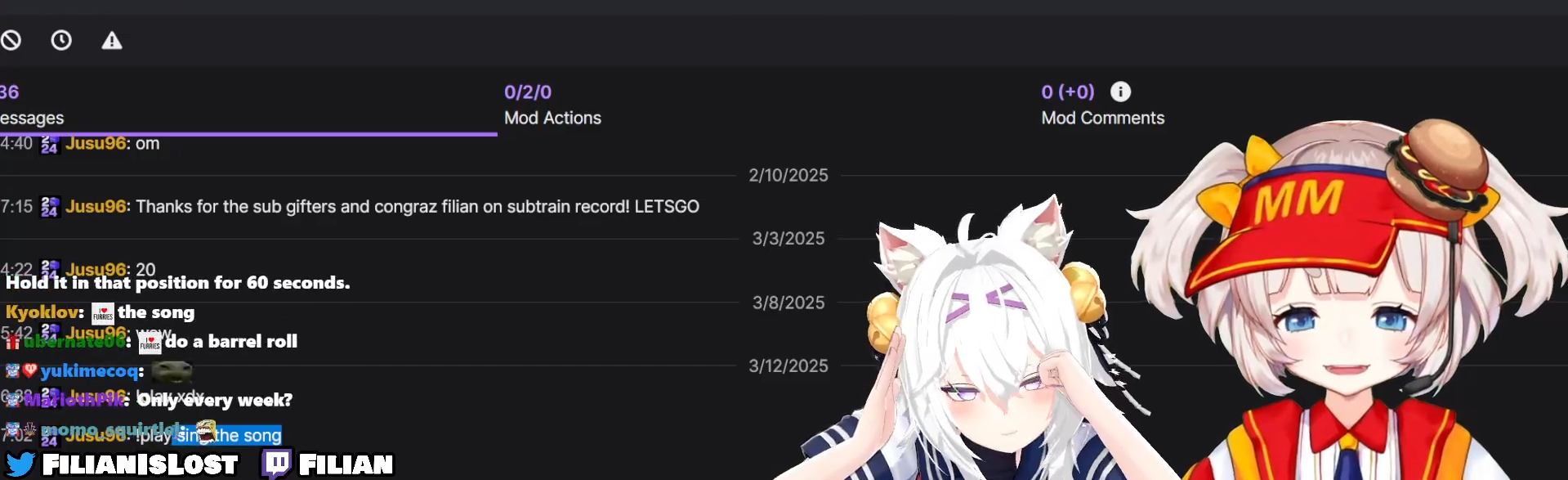
Task: Click the Twitch logo icon
Action: 276,464
